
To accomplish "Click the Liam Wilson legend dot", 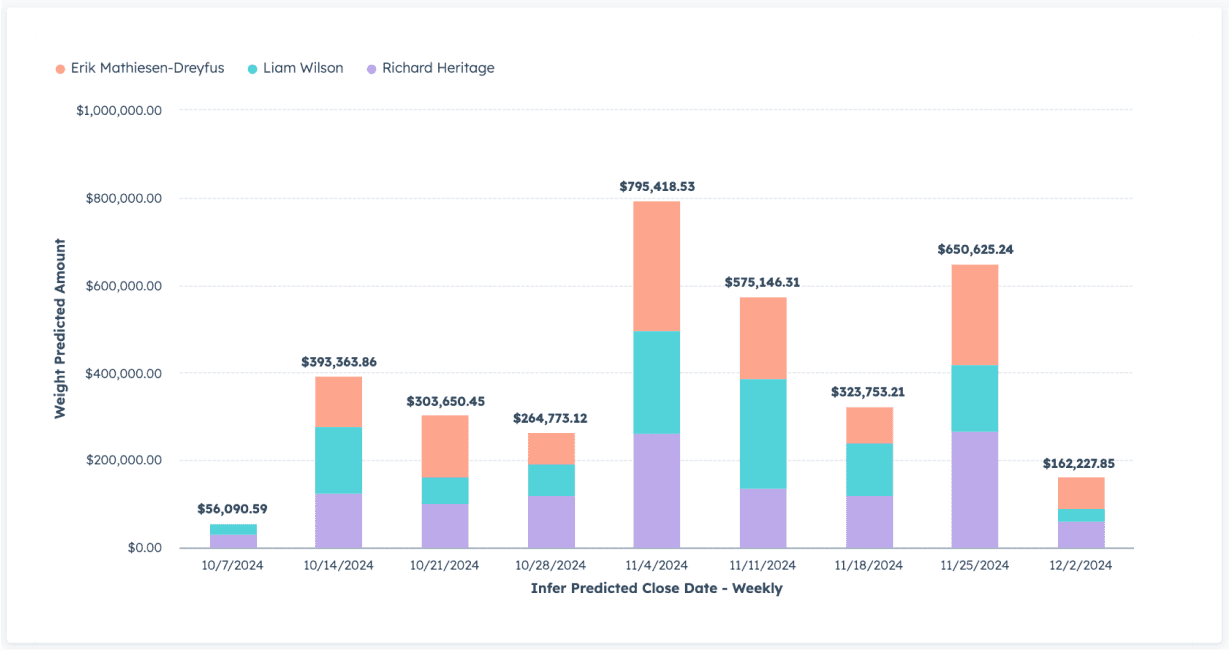I will click(x=252, y=67).
